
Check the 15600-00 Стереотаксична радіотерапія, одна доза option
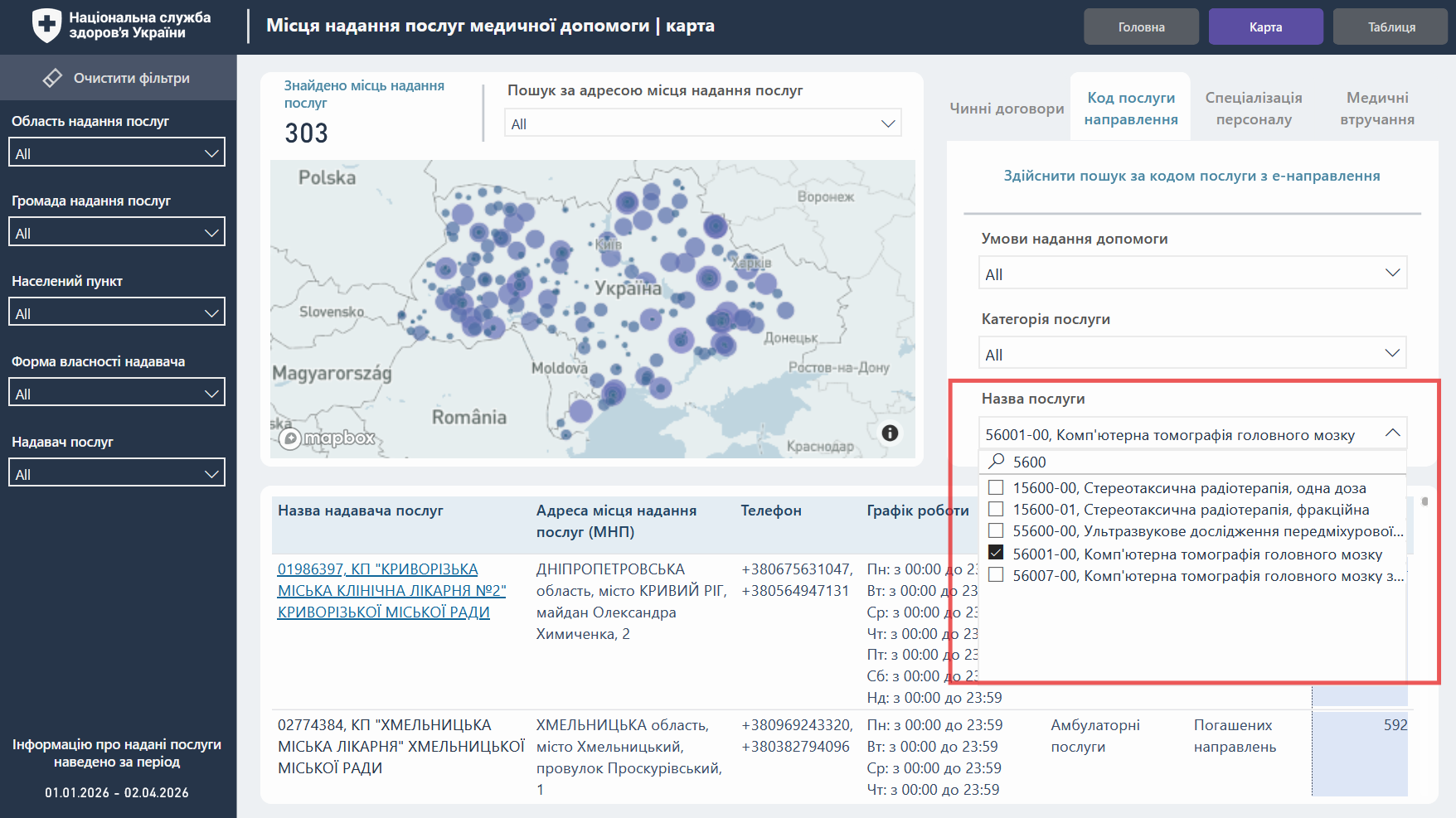coord(997,487)
